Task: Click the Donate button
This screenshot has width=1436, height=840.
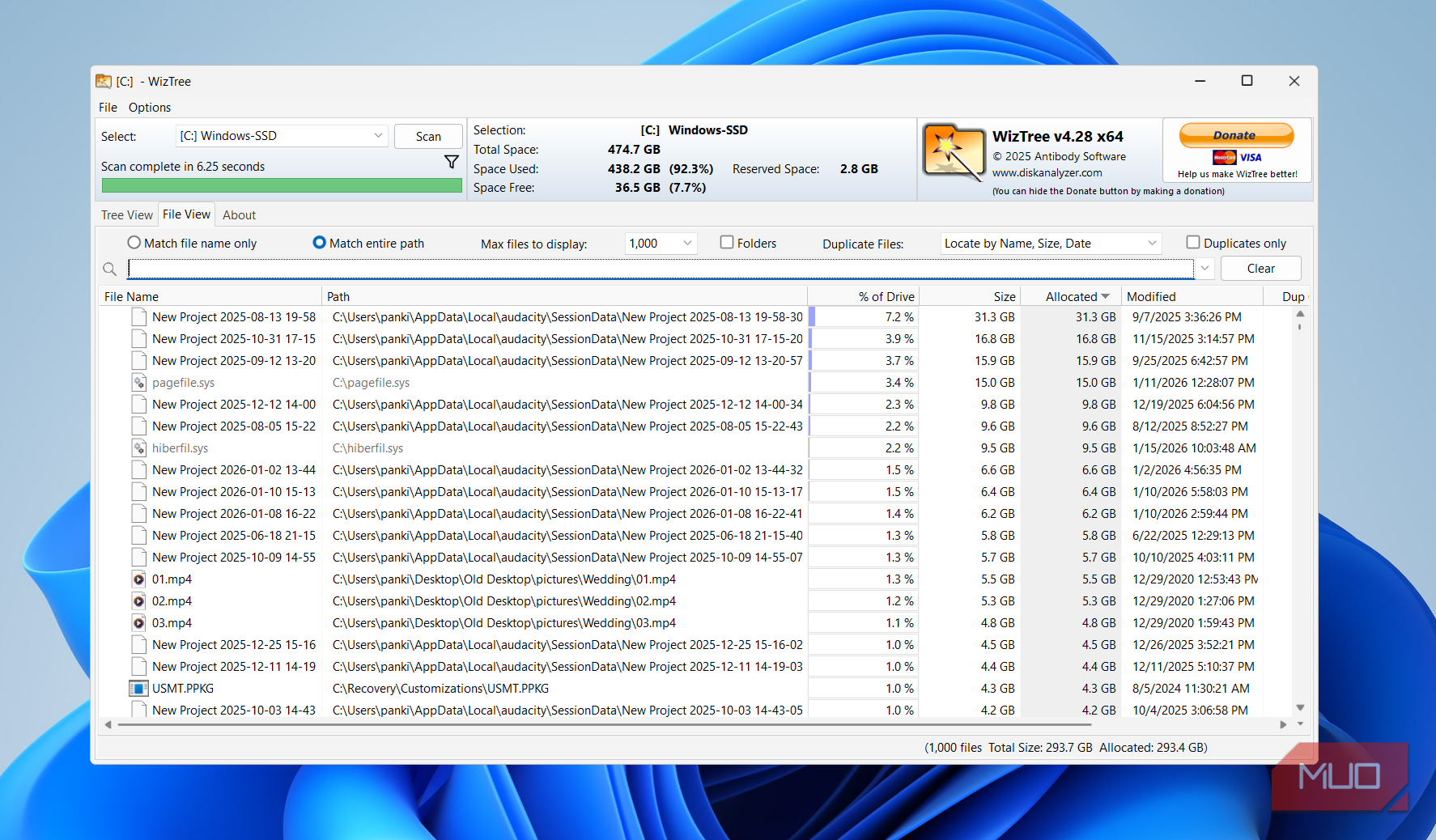Action: [x=1236, y=135]
